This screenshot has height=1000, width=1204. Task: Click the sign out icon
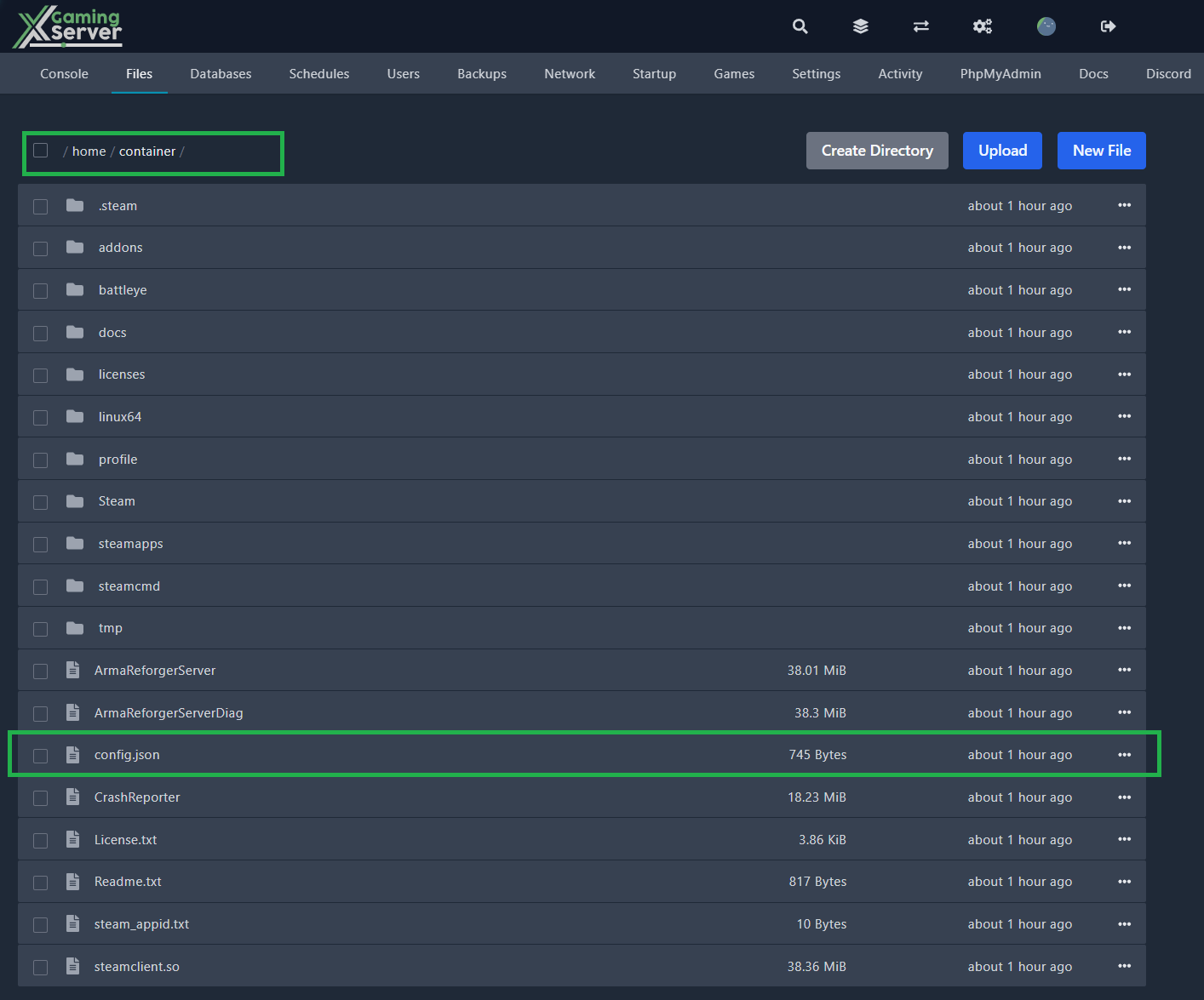pos(1108,26)
